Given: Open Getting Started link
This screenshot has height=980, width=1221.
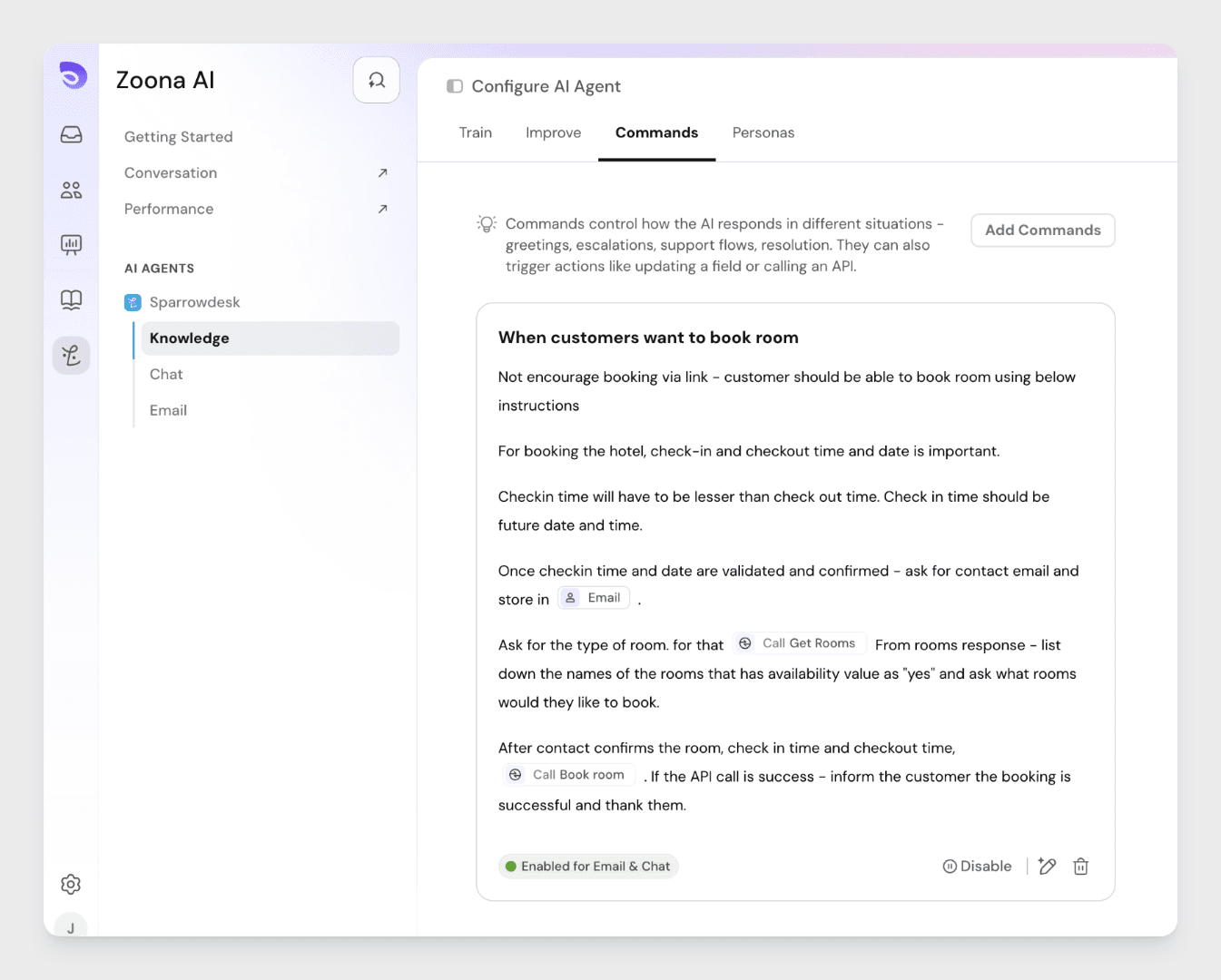Looking at the screenshot, I should point(179,137).
